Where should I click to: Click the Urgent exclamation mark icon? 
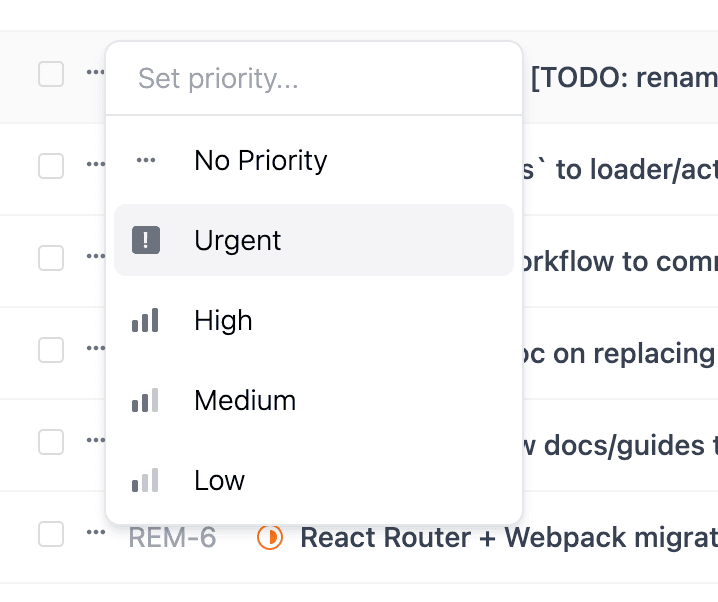pyautogui.click(x=146, y=240)
